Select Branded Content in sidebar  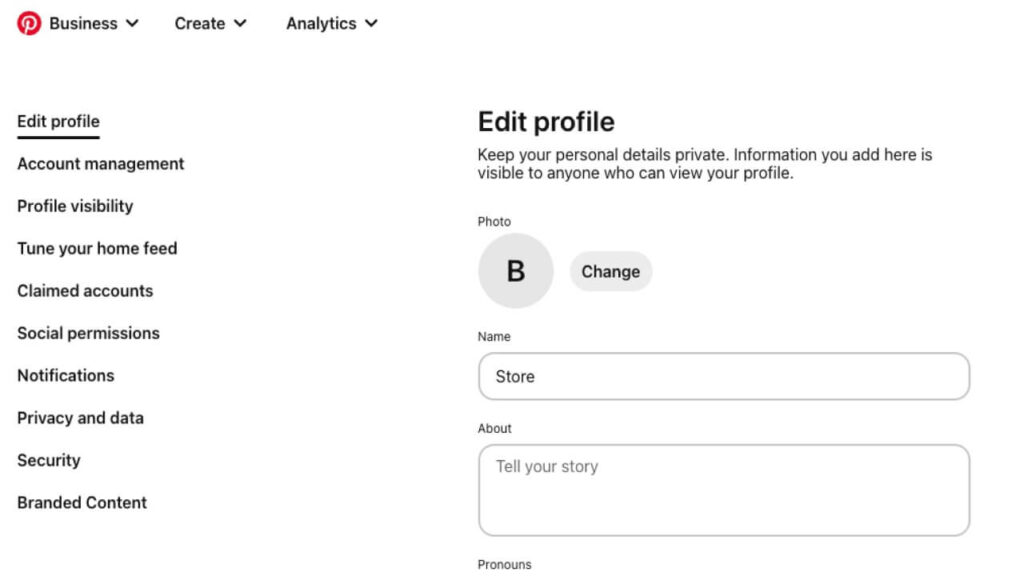click(x=82, y=503)
